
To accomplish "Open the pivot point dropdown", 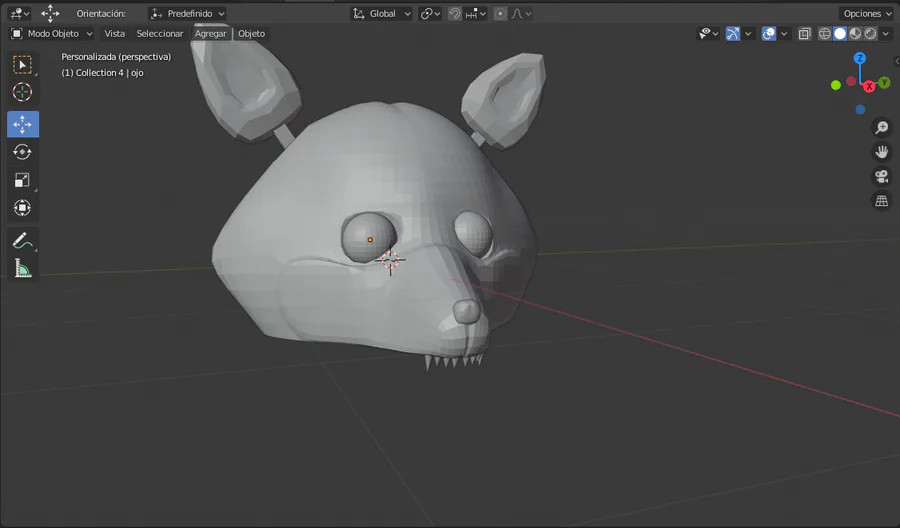I will (x=430, y=14).
